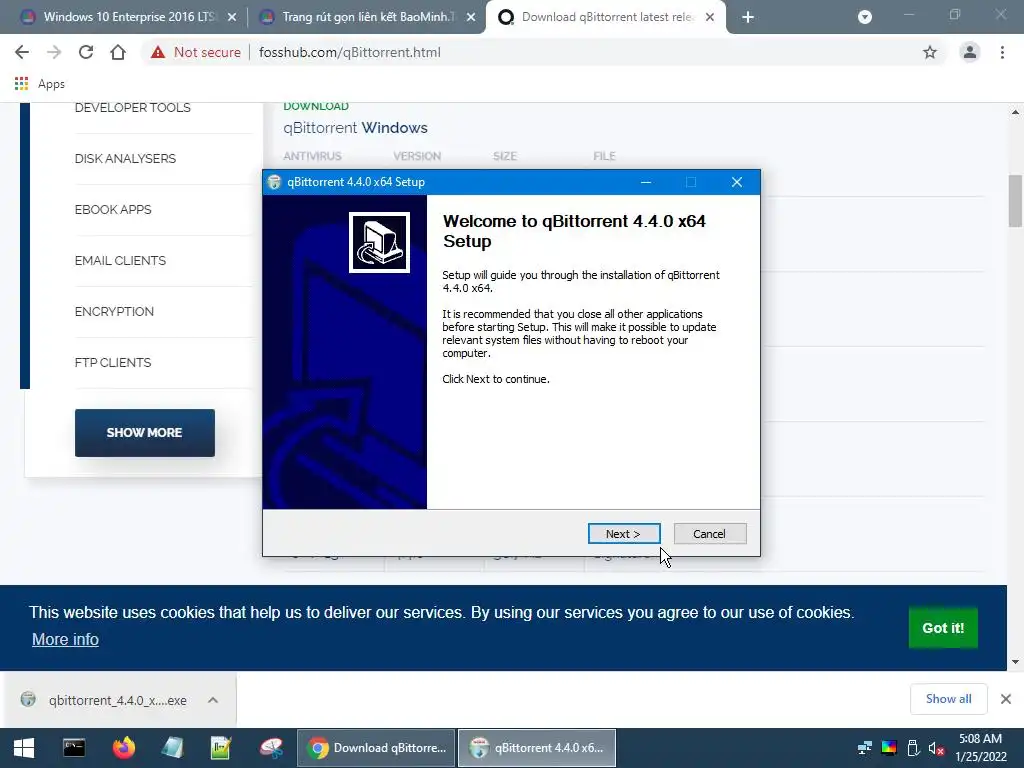Launch Command Prompt from the taskbar
The image size is (1024, 768).
pos(74,748)
